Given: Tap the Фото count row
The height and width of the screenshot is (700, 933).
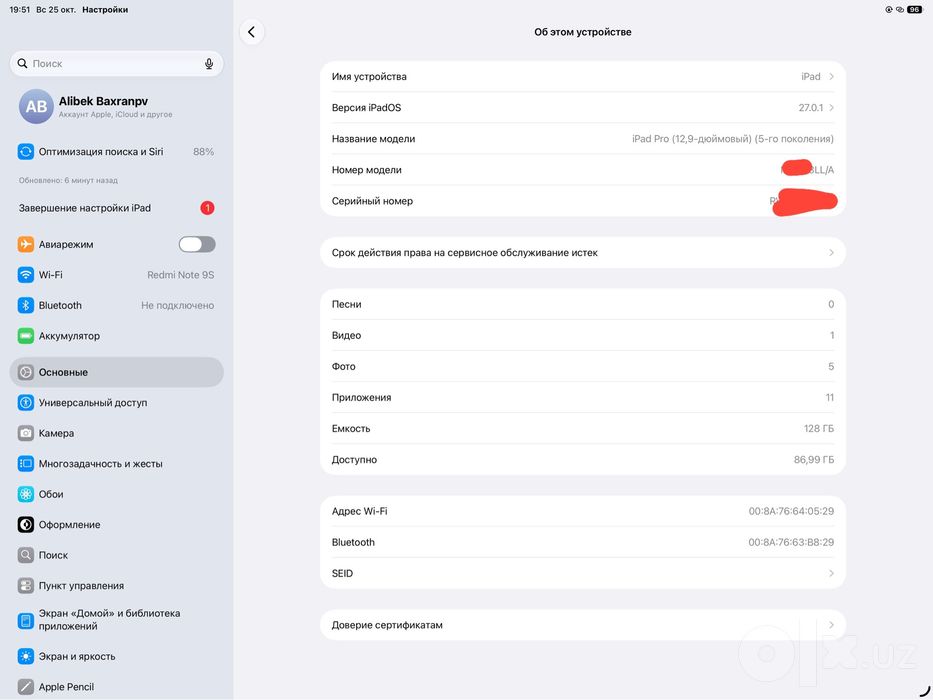Looking at the screenshot, I should pyautogui.click(x=583, y=367).
